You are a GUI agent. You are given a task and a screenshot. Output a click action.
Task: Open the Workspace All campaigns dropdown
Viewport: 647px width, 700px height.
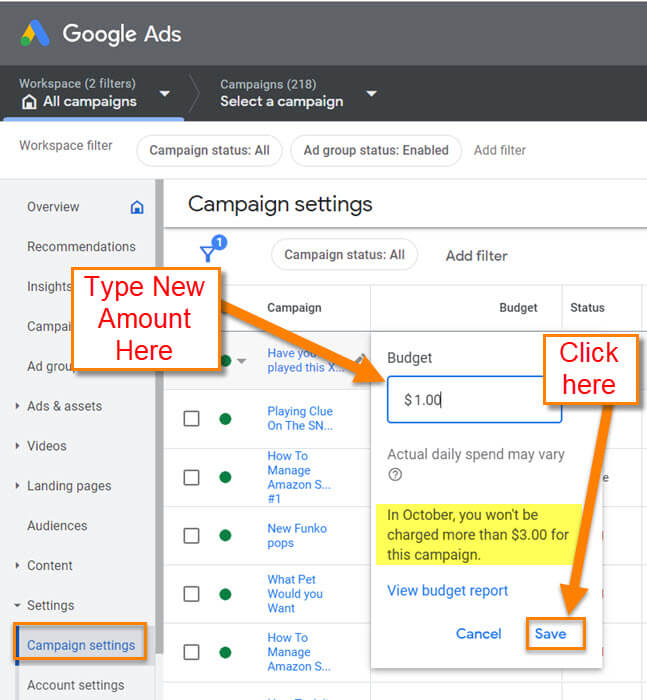click(165, 94)
